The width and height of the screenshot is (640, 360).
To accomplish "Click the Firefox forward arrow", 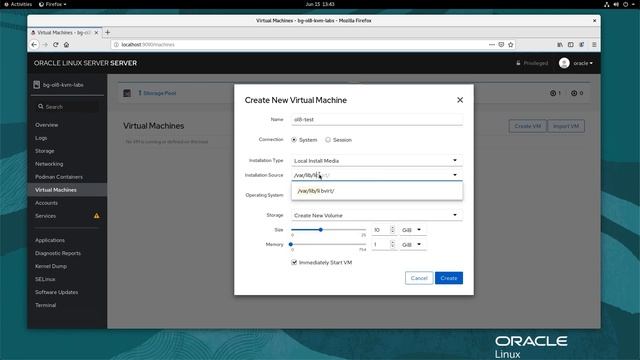I will [45, 44].
